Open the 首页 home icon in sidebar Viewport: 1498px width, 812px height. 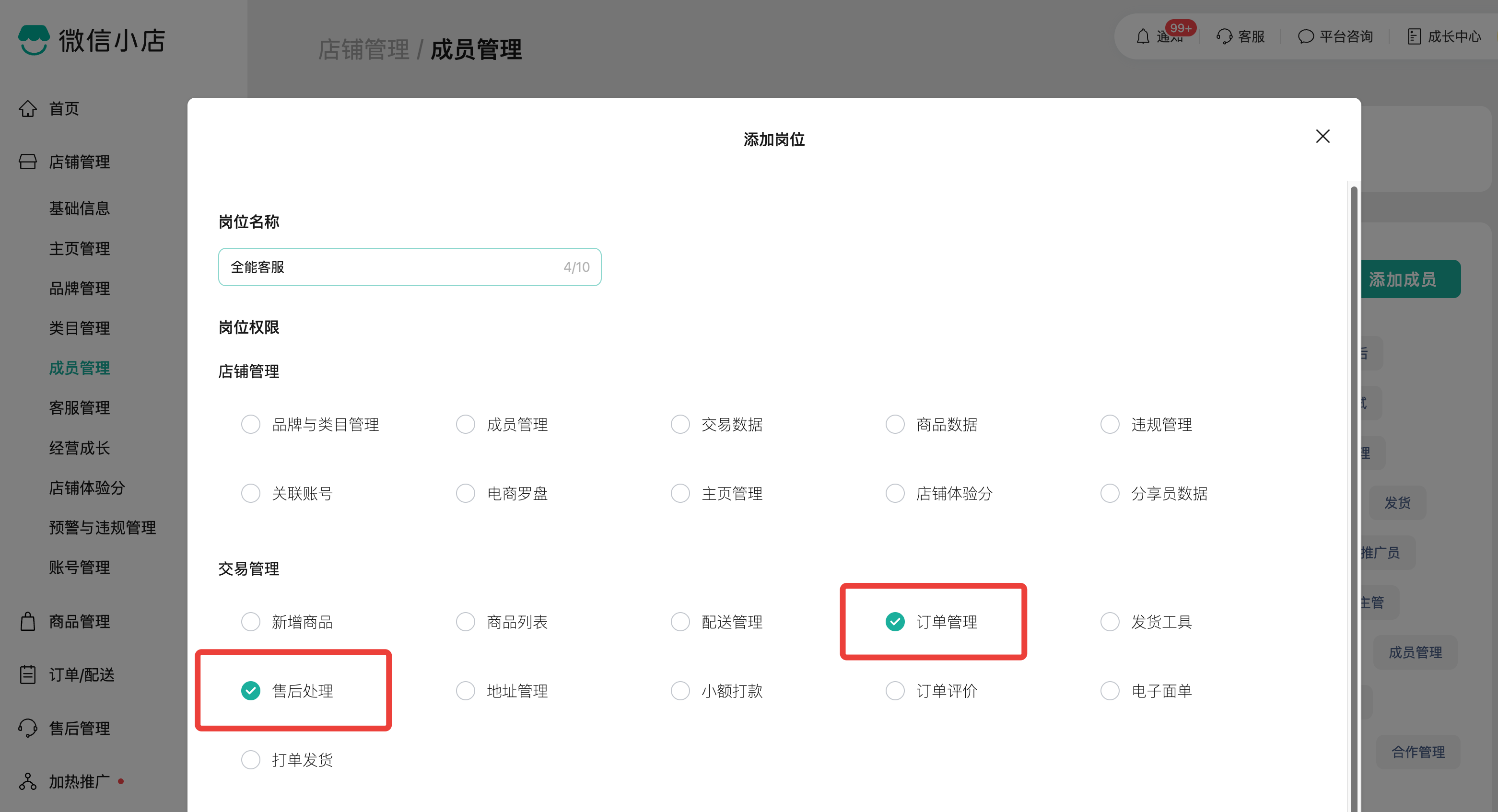(x=27, y=109)
